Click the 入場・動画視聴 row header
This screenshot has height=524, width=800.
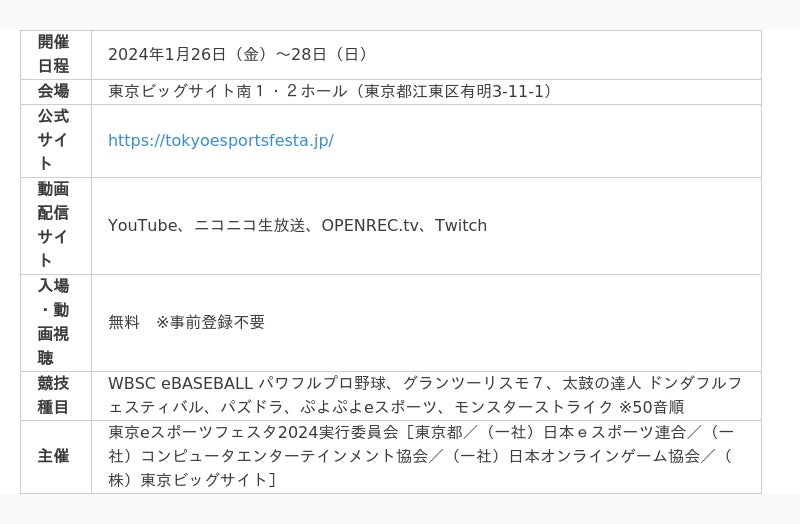(54, 322)
